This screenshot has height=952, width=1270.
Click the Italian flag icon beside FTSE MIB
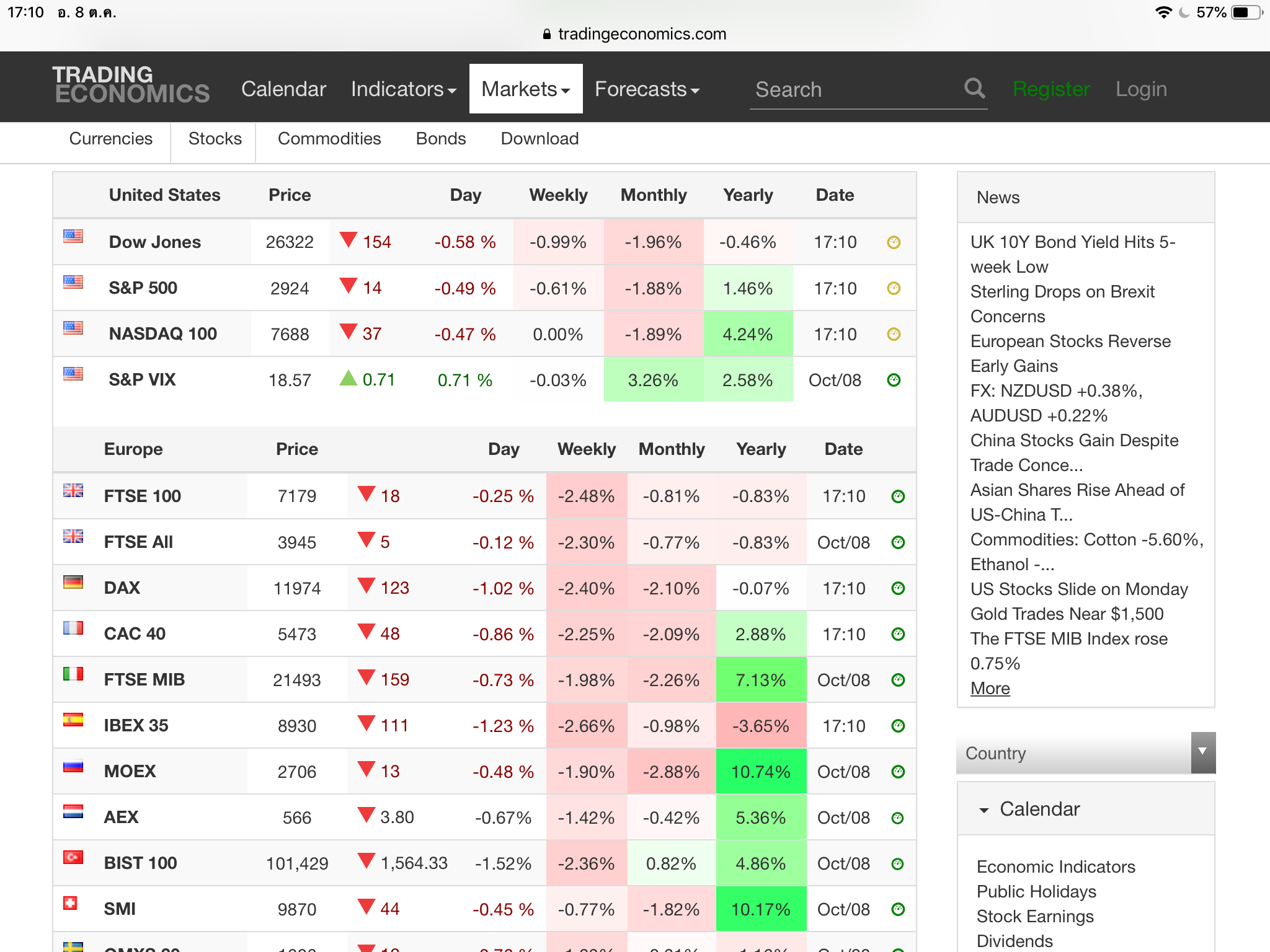[x=73, y=674]
